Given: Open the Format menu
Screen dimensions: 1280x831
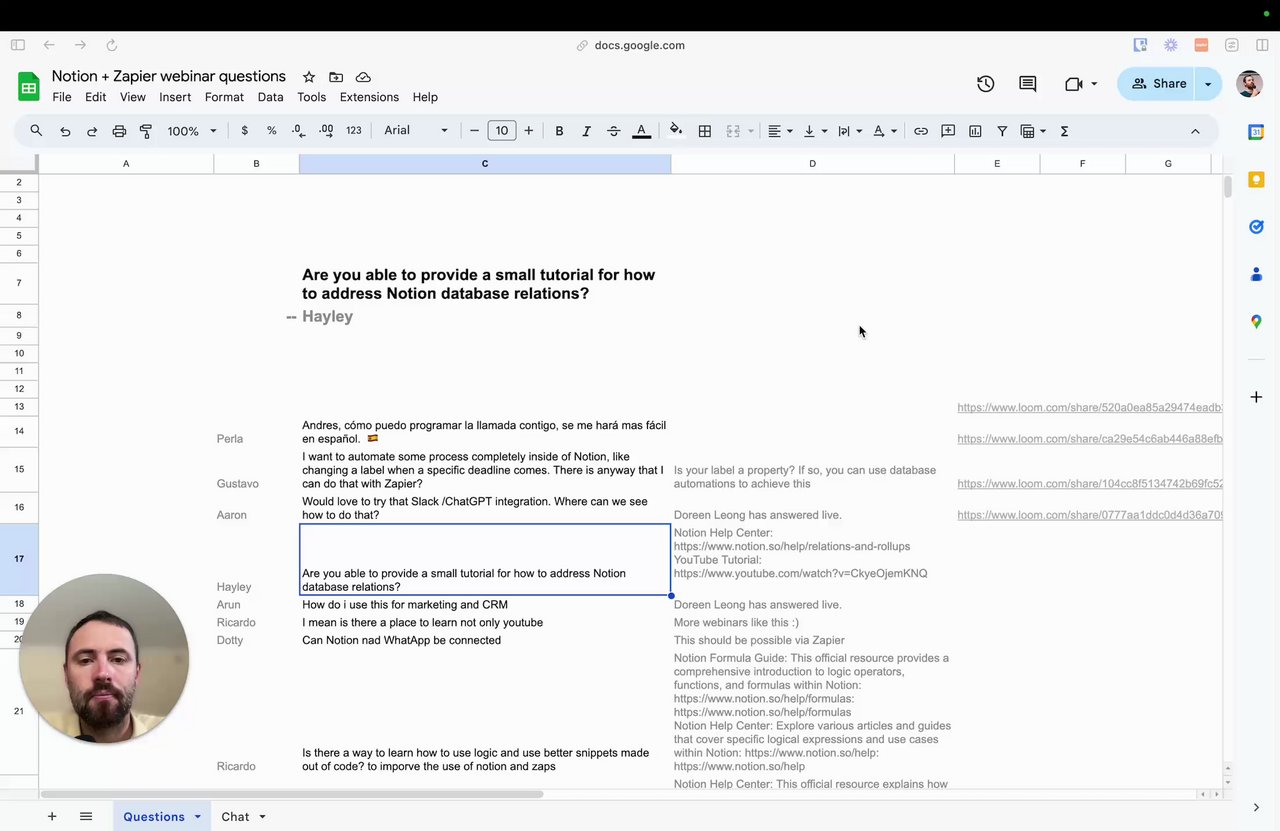Looking at the screenshot, I should tap(224, 97).
